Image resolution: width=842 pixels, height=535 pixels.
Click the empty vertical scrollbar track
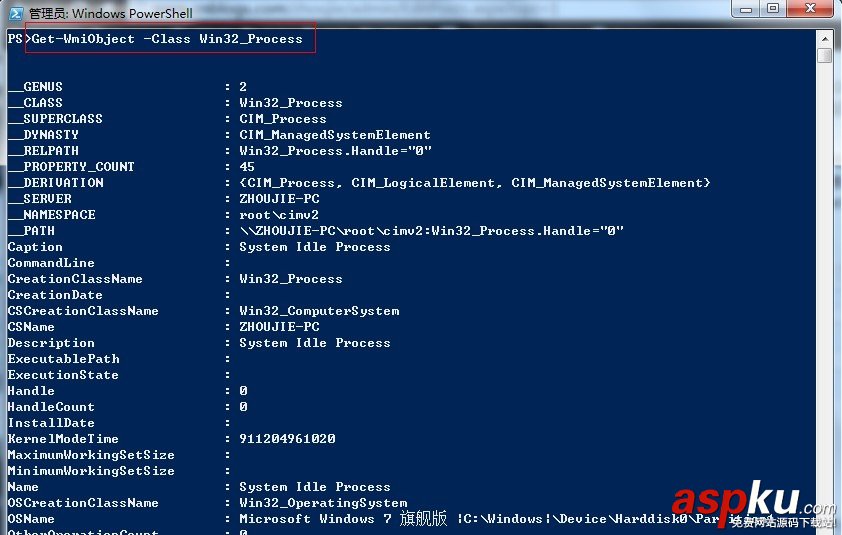[x=824, y=300]
